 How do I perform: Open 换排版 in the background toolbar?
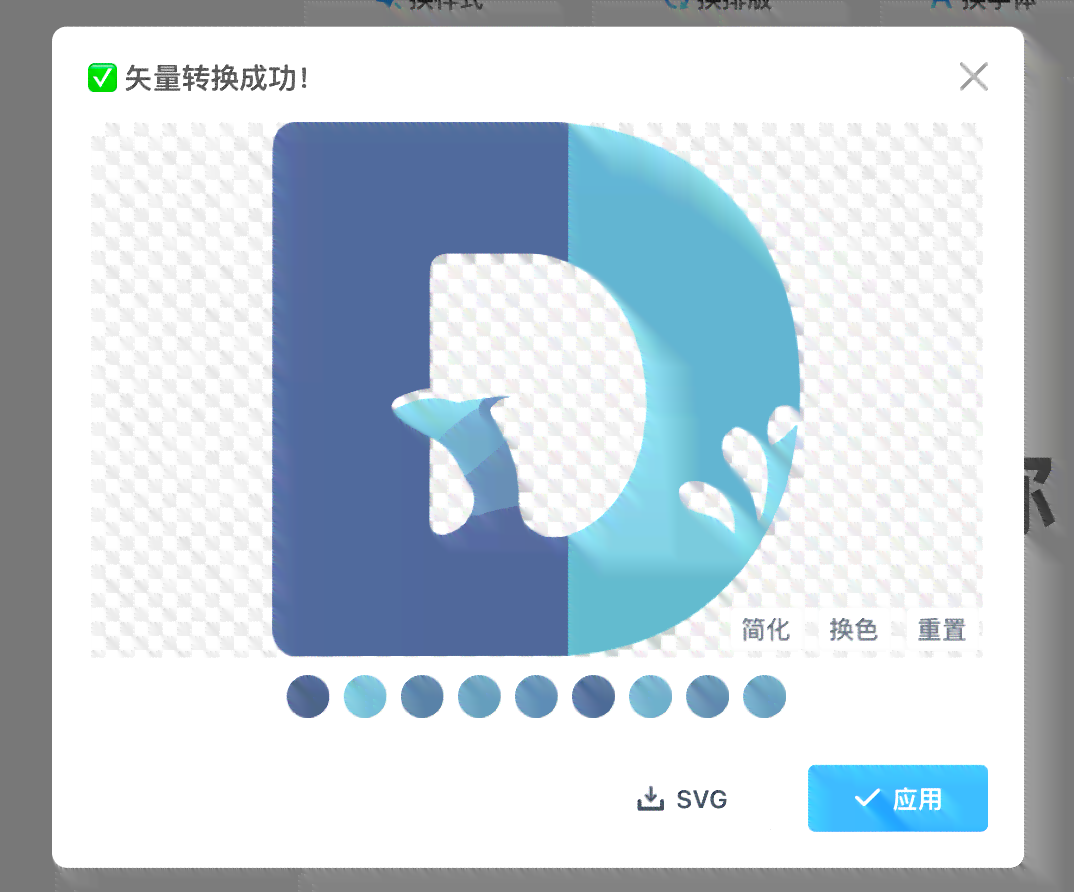pyautogui.click(x=720, y=5)
